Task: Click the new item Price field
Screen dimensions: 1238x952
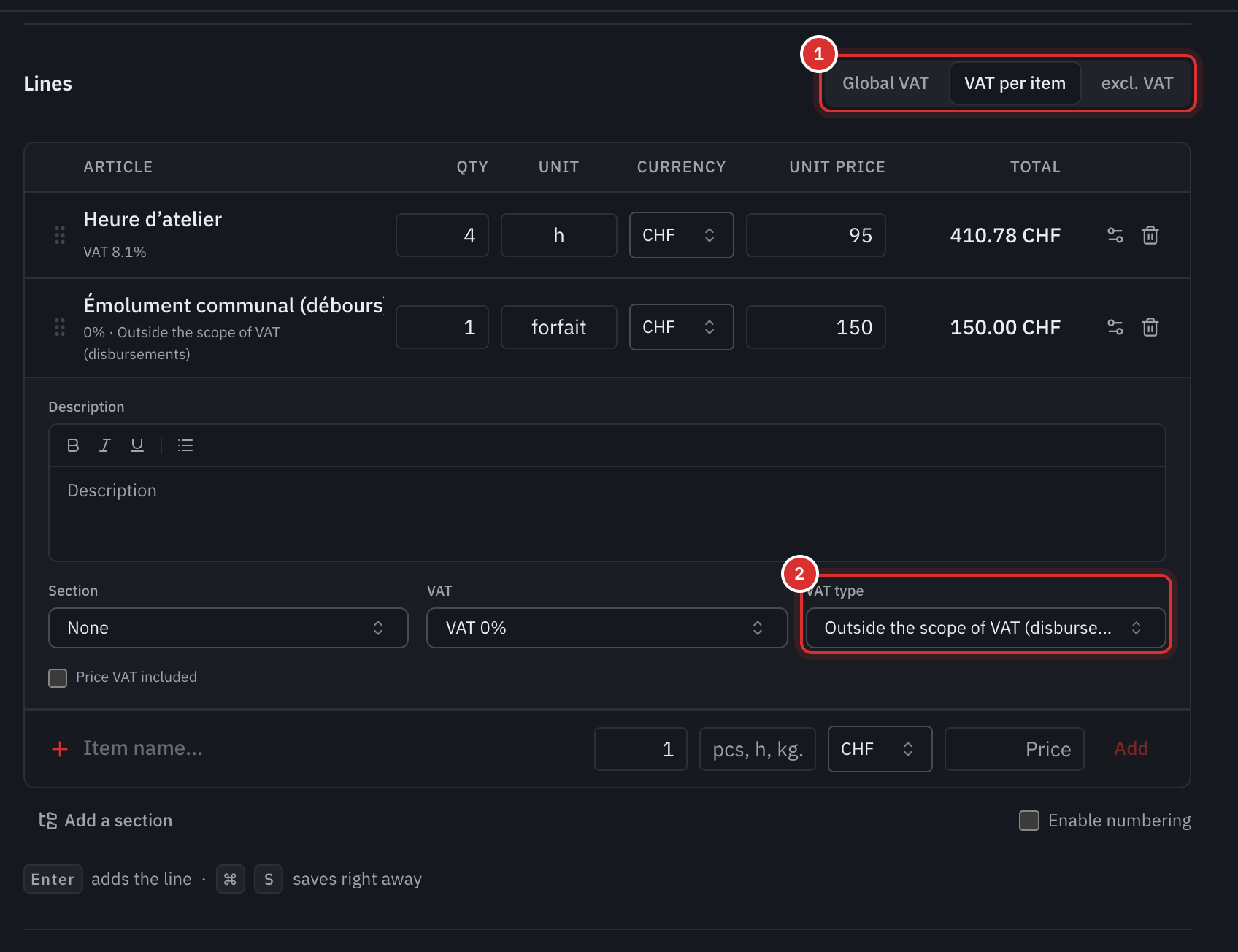Action: [1015, 749]
